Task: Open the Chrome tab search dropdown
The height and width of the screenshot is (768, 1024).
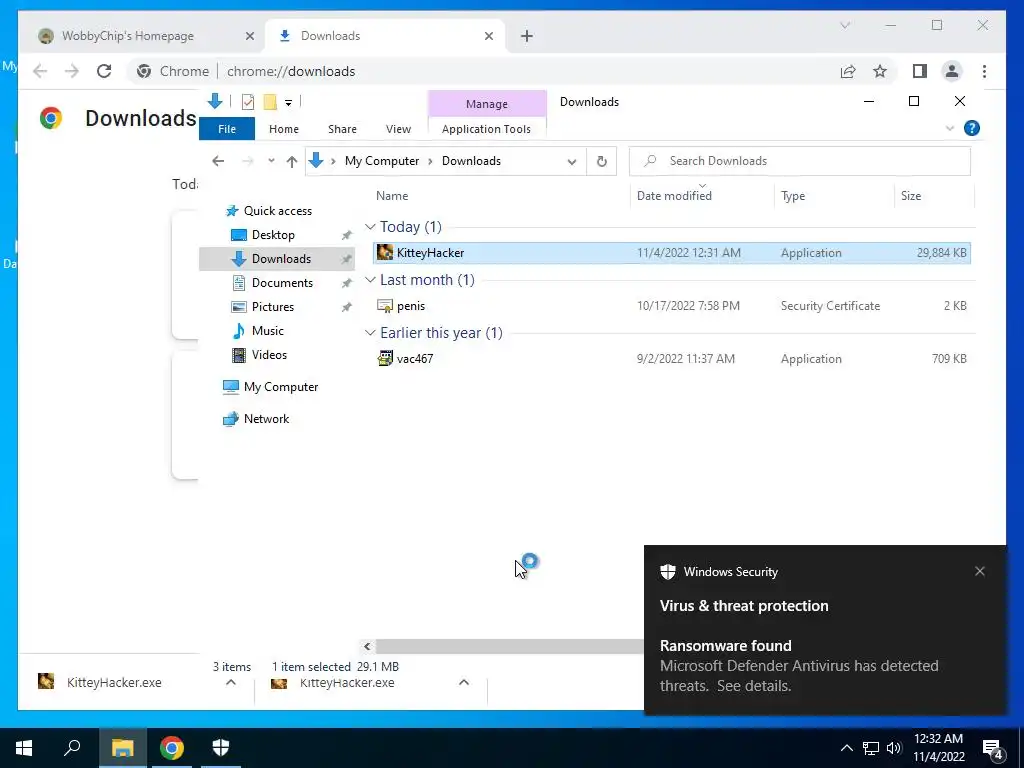Action: 844,25
